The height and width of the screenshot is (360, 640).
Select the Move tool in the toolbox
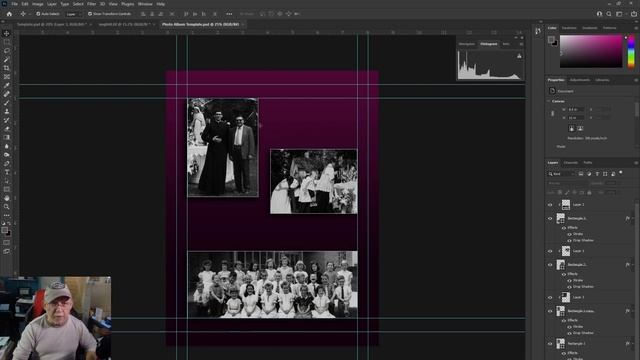7,33
